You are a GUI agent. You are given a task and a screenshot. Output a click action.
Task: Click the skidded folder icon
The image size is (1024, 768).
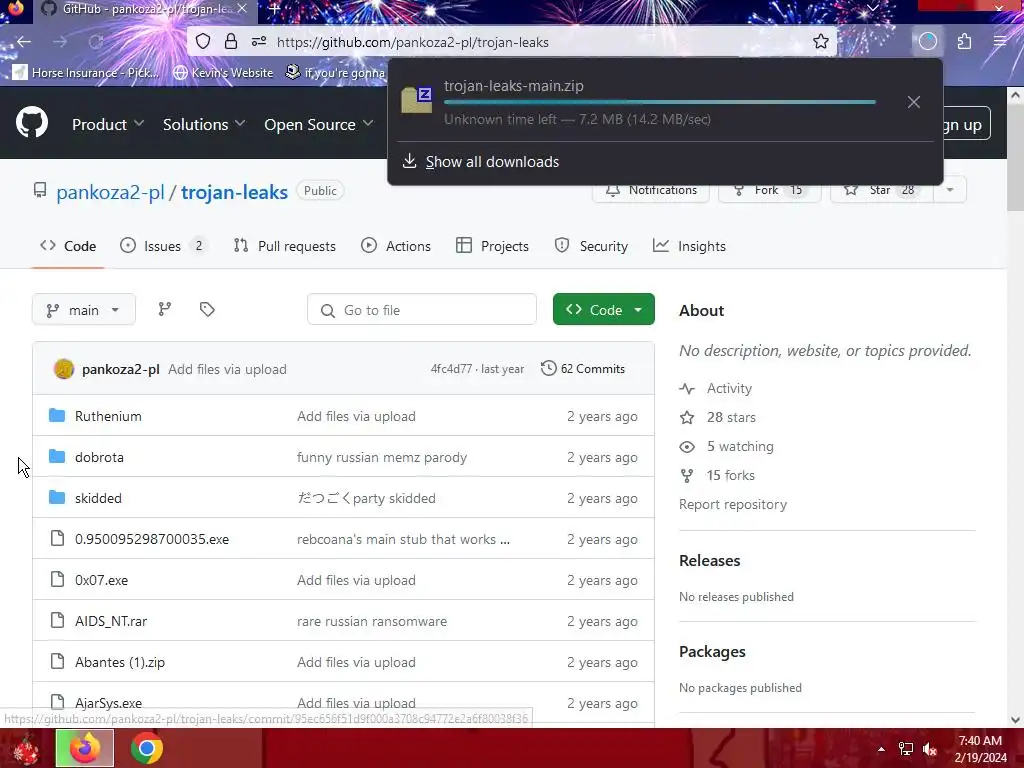(57, 498)
